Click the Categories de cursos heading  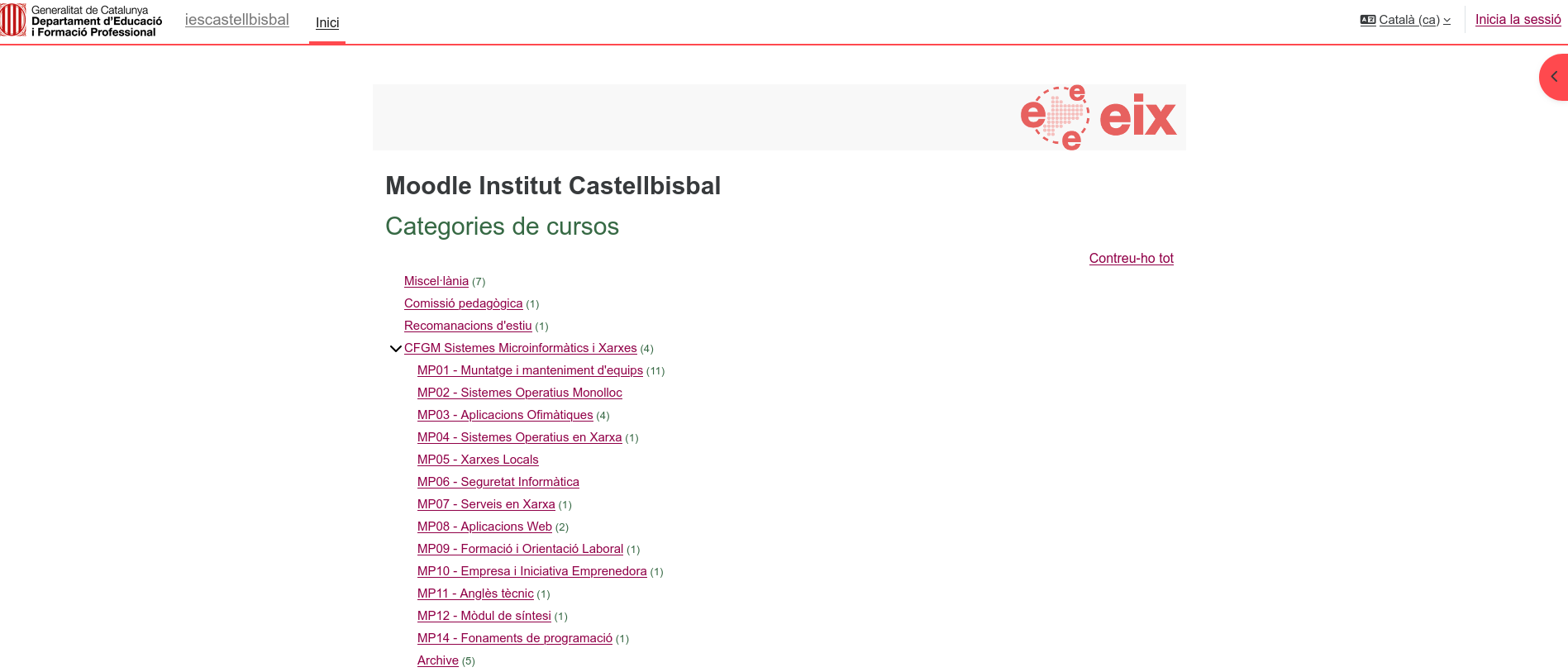[x=502, y=226]
